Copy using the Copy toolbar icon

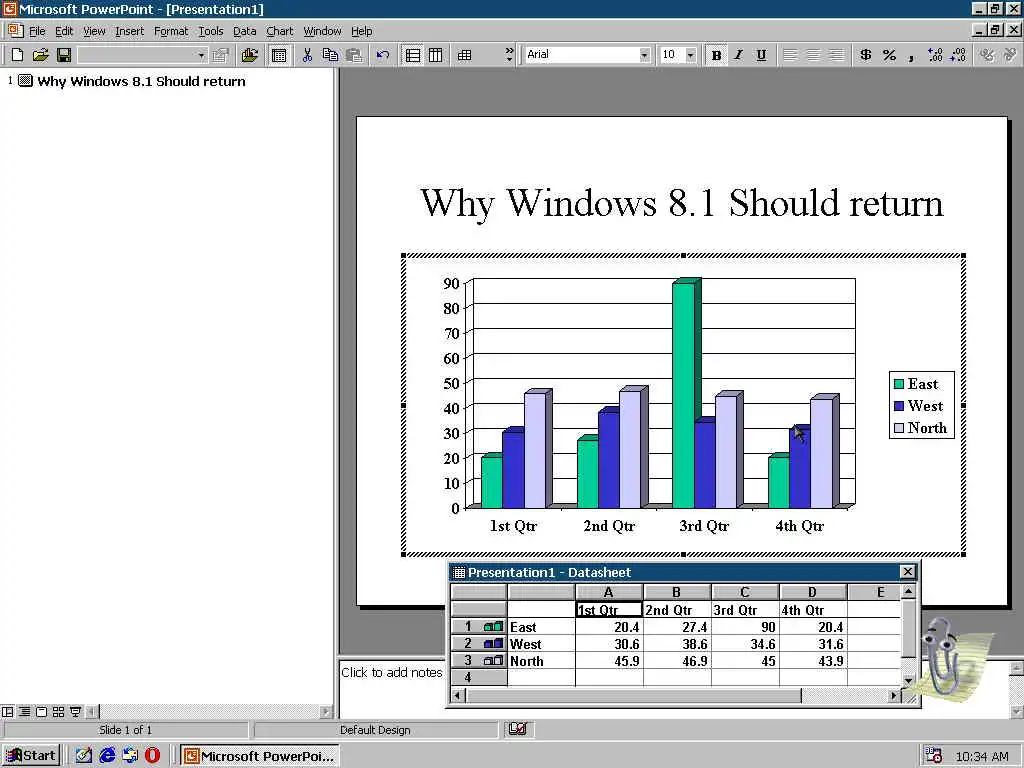point(330,55)
